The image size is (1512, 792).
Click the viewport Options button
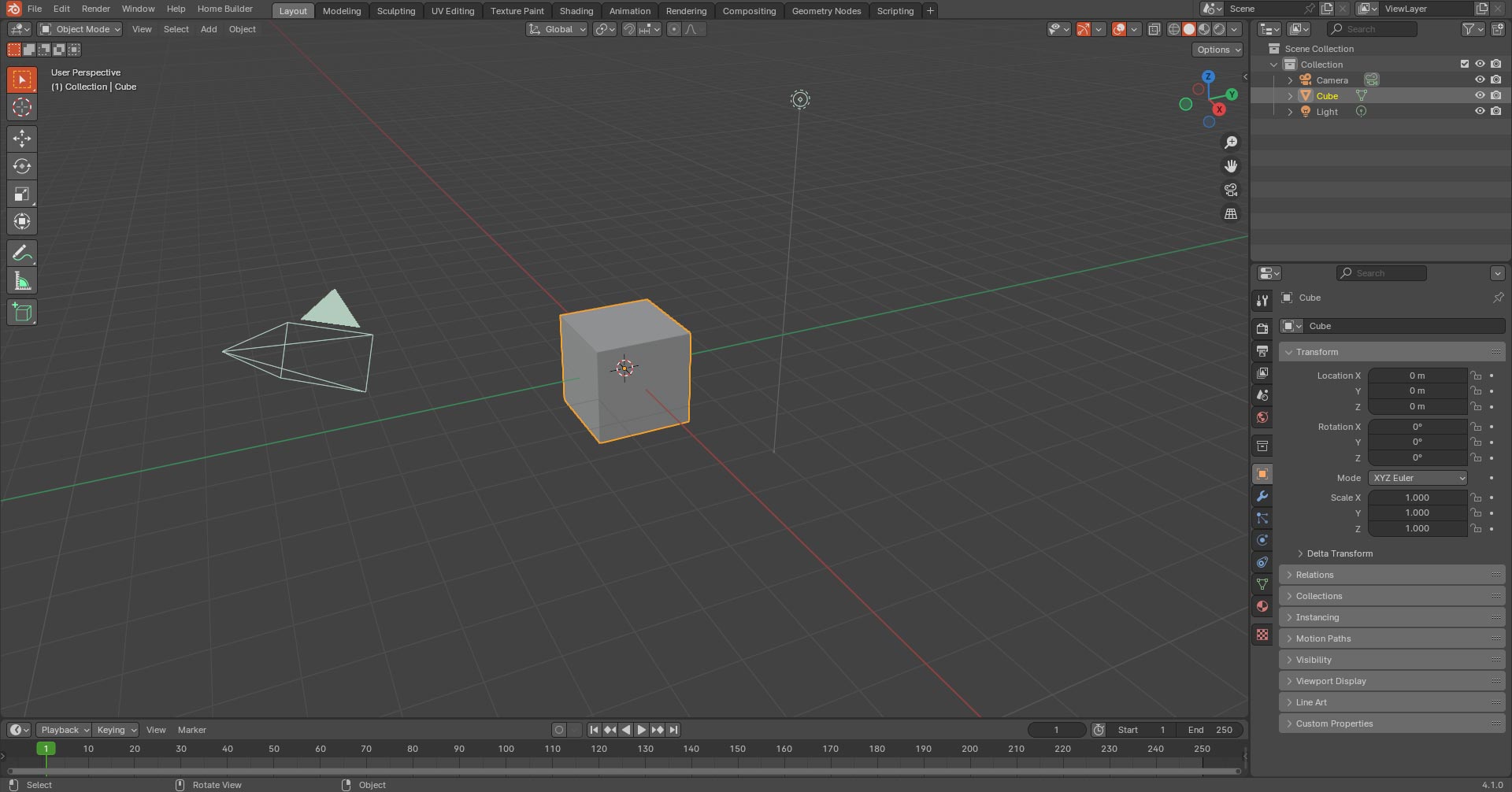pyautogui.click(x=1217, y=50)
